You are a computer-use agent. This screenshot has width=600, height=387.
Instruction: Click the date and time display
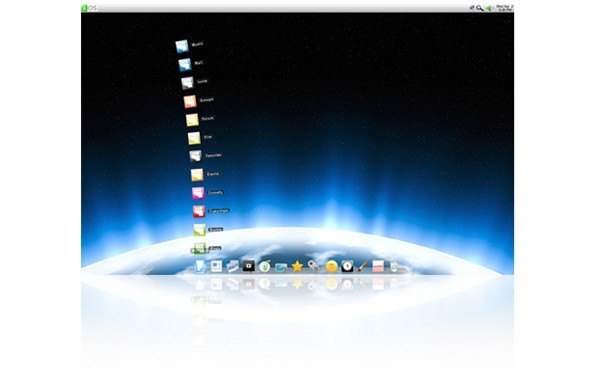(504, 8)
